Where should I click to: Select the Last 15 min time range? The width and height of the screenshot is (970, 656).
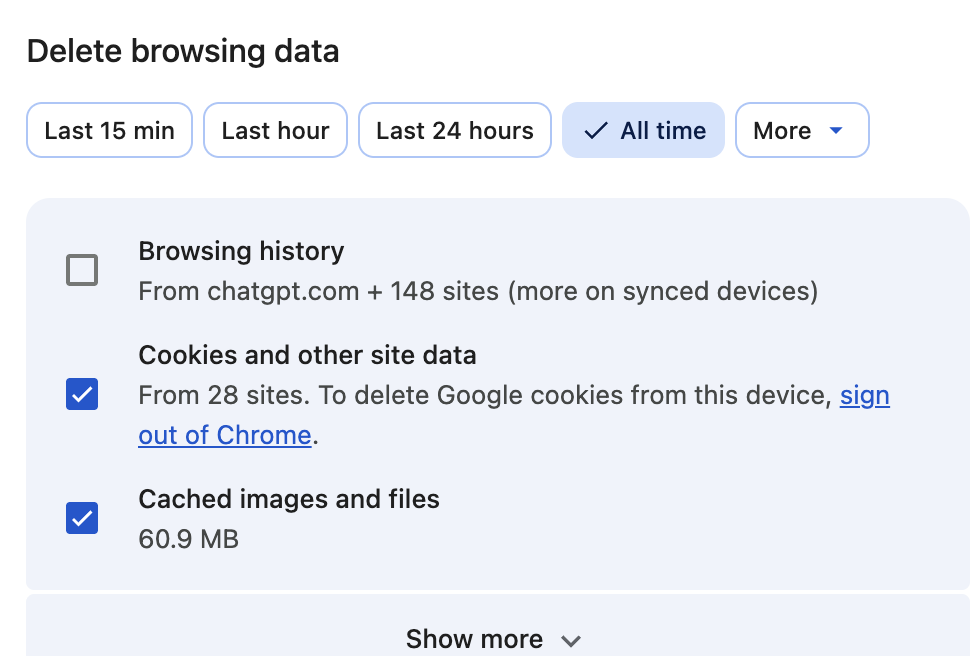(x=108, y=130)
